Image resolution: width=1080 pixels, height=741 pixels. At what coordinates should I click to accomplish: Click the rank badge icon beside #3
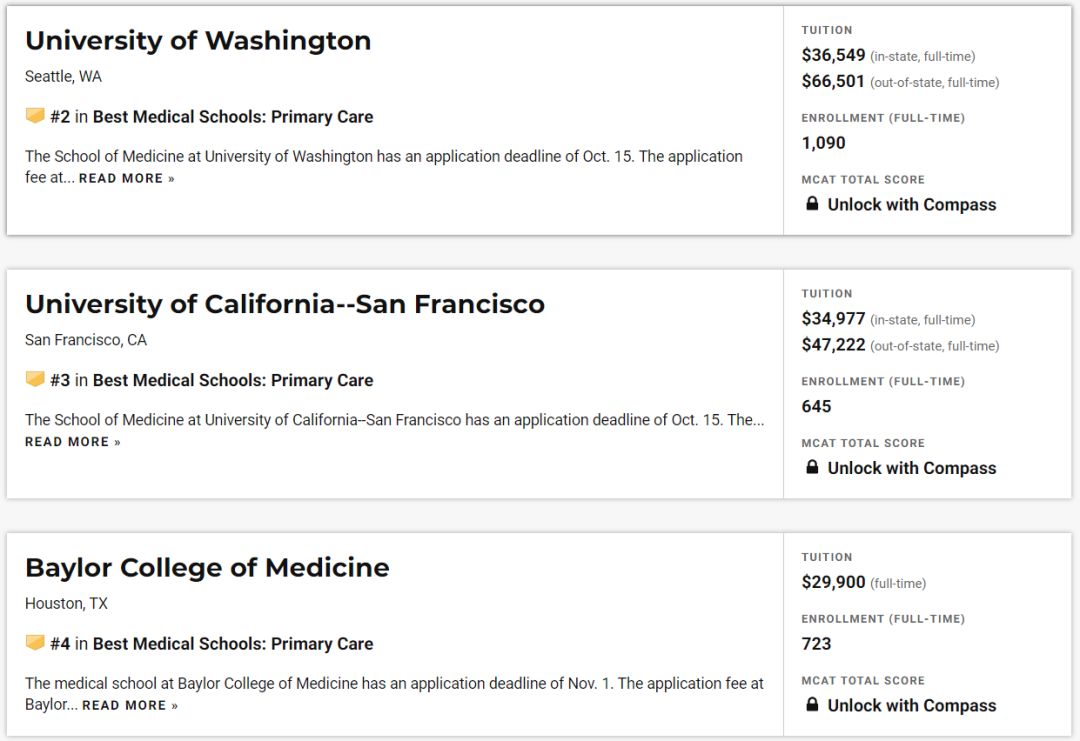(35, 379)
